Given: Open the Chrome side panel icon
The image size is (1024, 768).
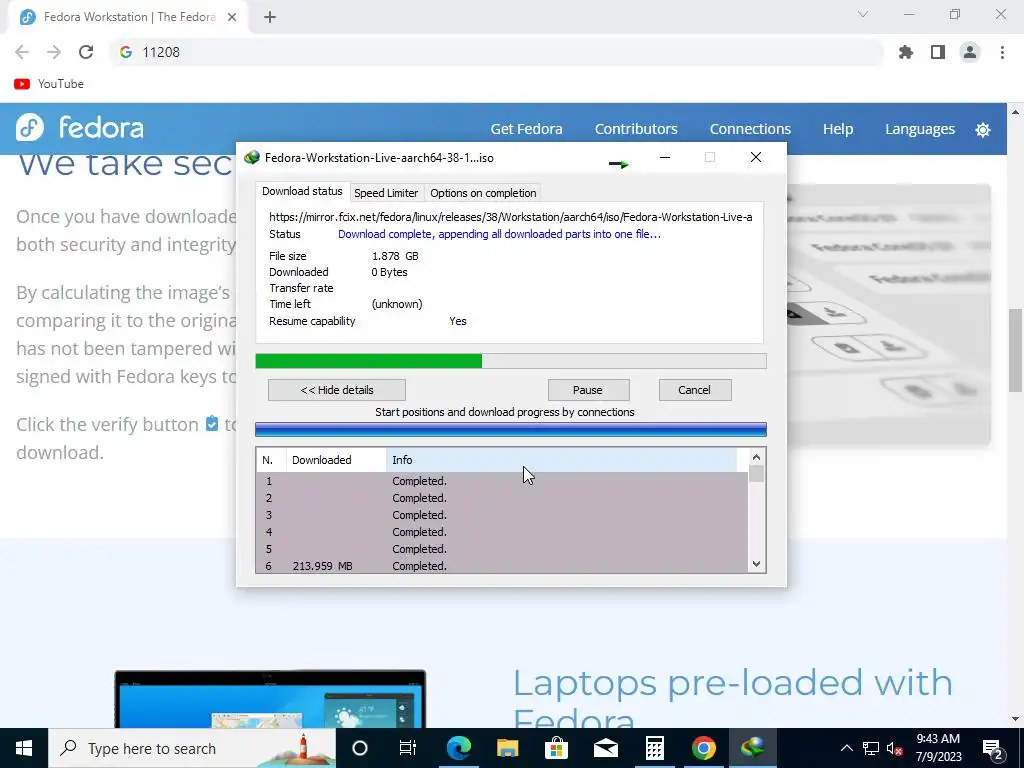Looking at the screenshot, I should (x=938, y=52).
